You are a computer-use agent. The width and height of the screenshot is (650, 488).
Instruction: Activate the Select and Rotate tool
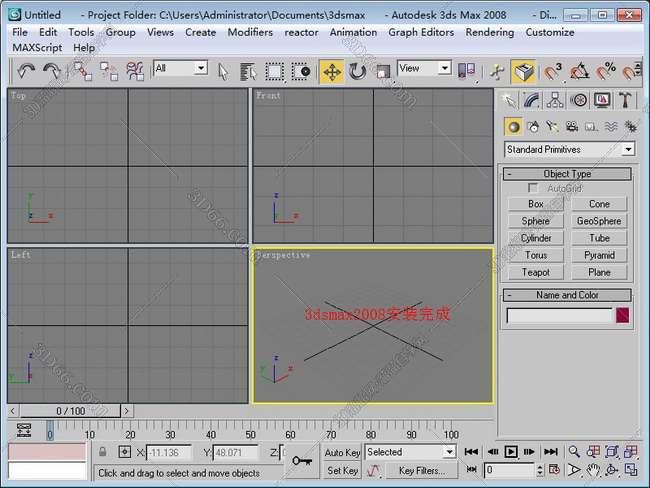click(x=357, y=72)
